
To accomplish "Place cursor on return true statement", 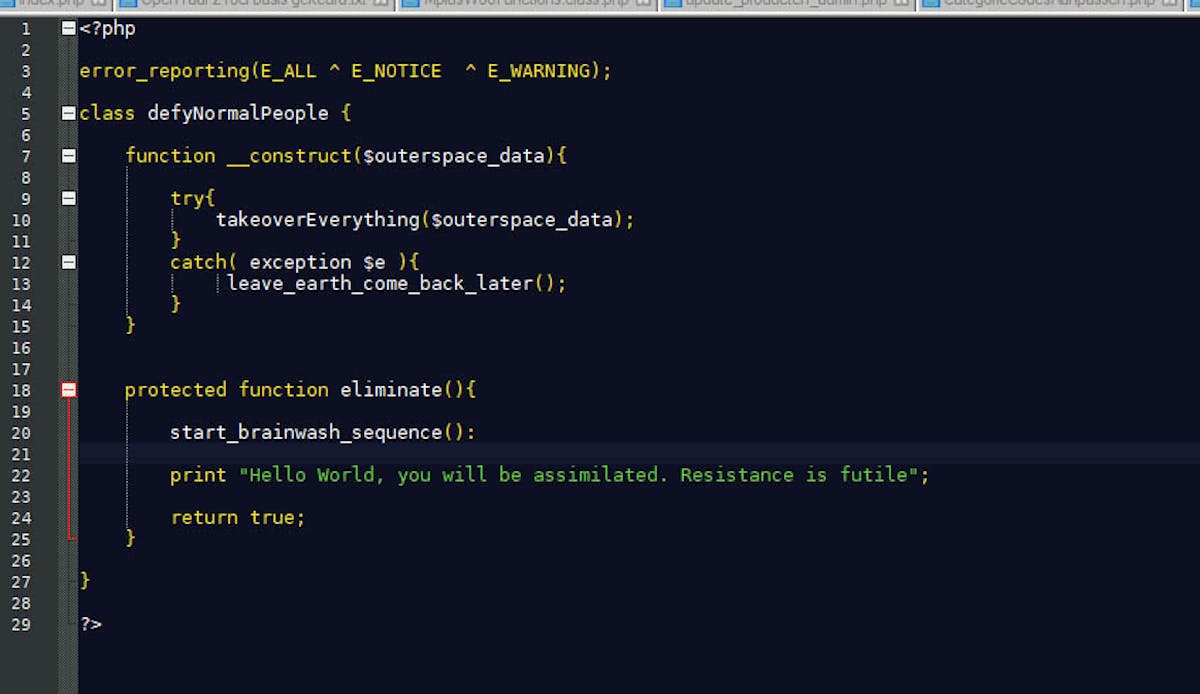I will [236, 518].
